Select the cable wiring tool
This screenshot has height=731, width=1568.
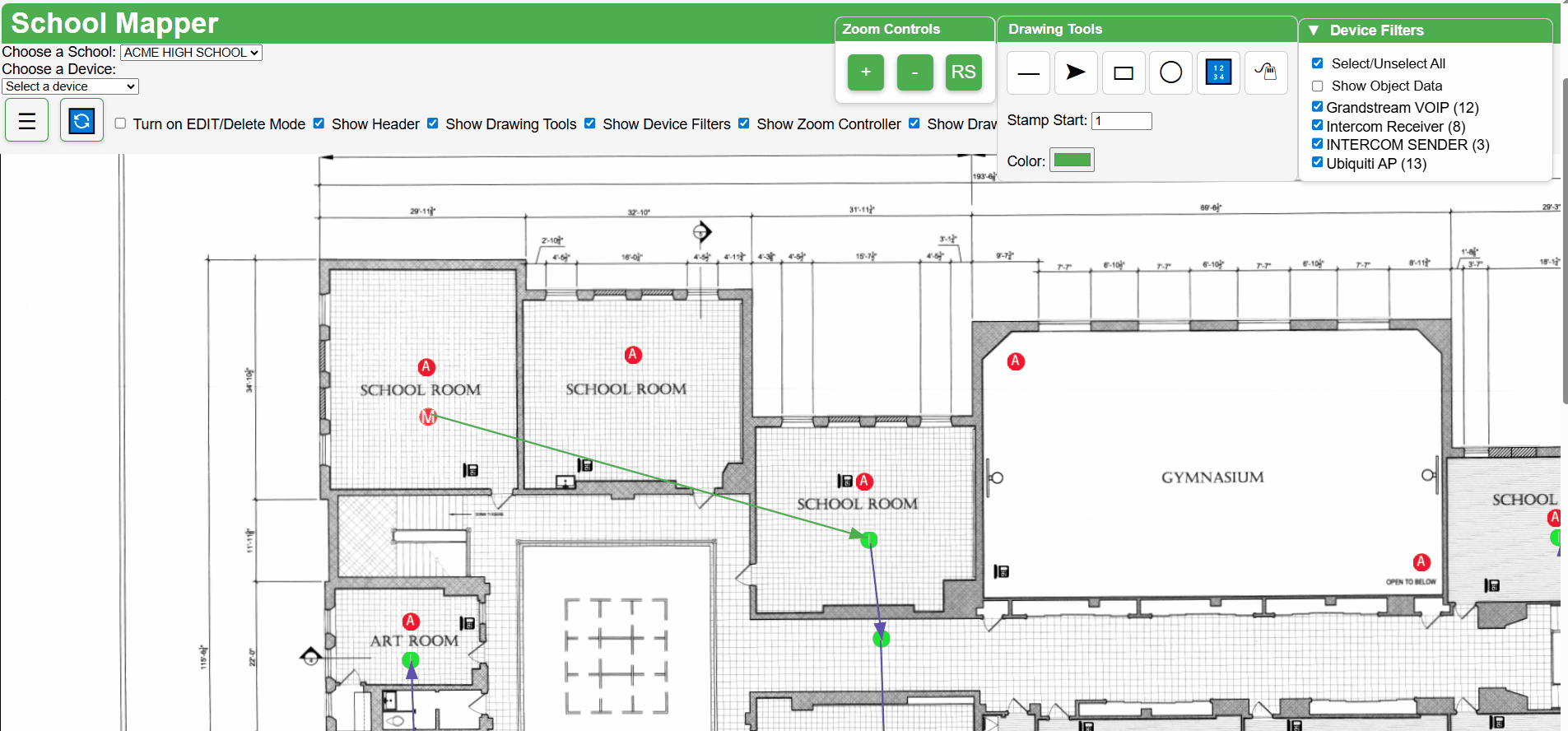(1266, 73)
